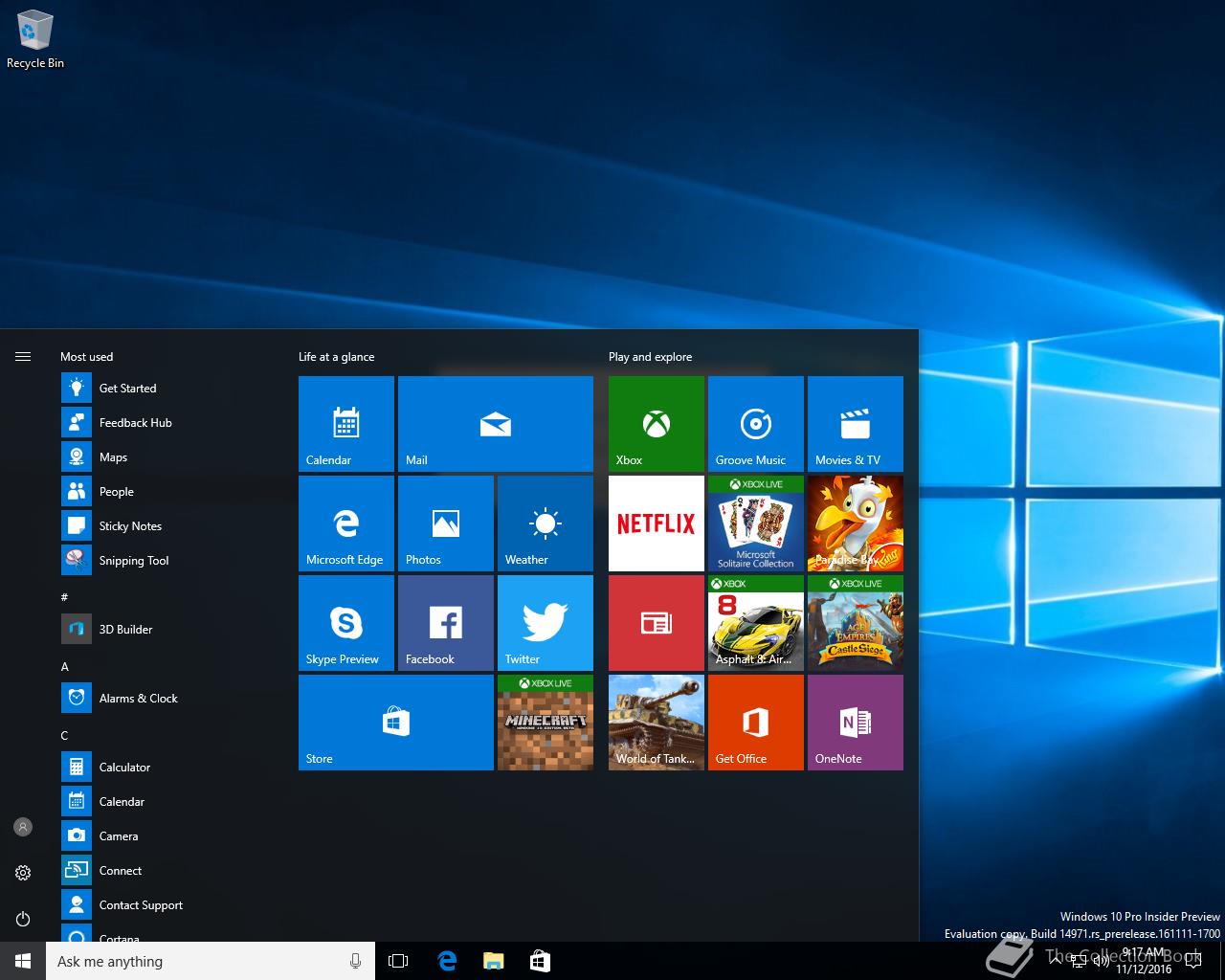The width and height of the screenshot is (1225, 980).
Task: Click the Get Office tile
Action: click(x=756, y=723)
